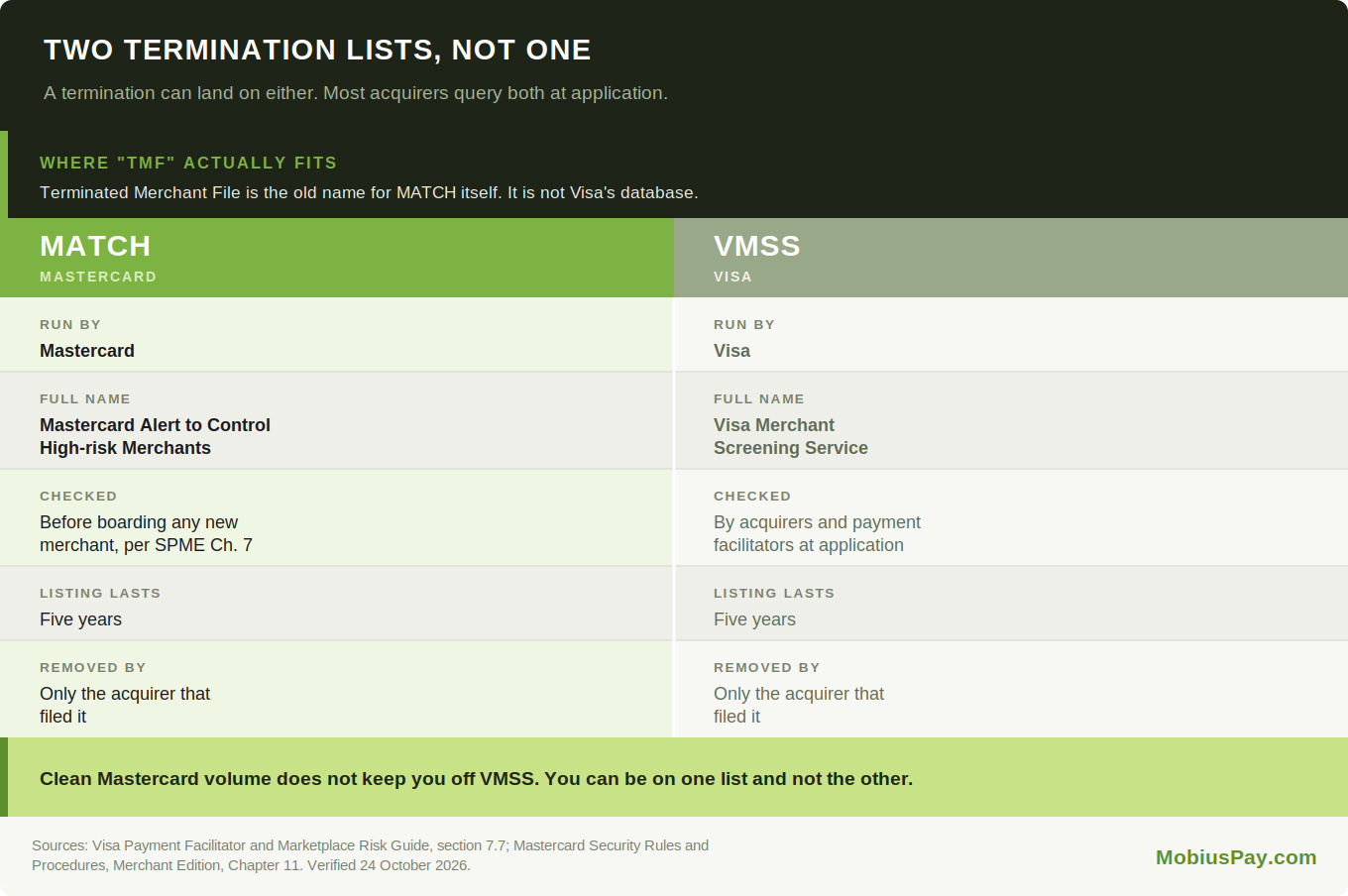Select "Five years" in the VMSS column
Viewport: 1348px width, 896px height.
click(754, 619)
